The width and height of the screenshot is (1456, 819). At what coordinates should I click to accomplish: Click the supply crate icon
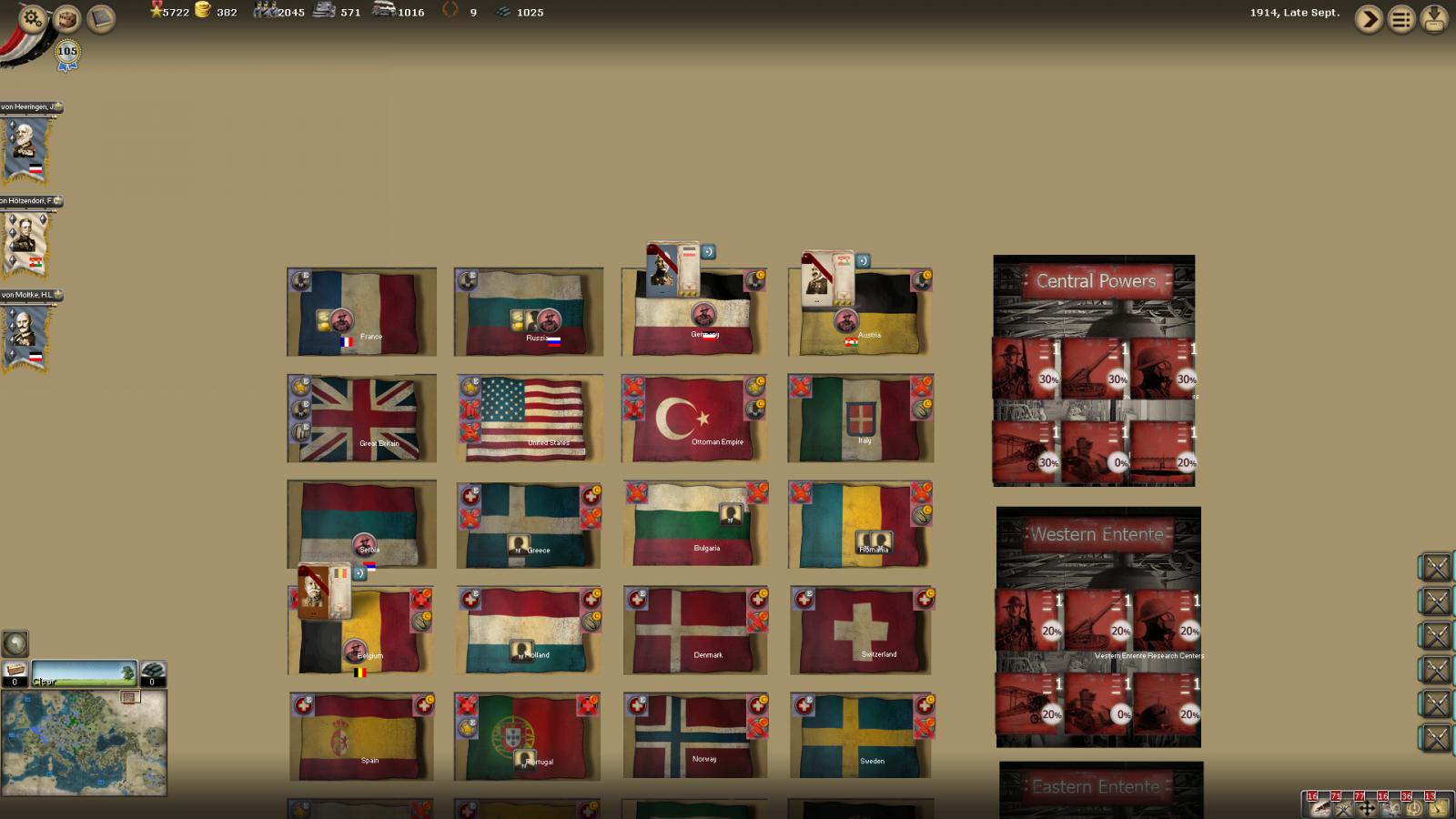66,18
